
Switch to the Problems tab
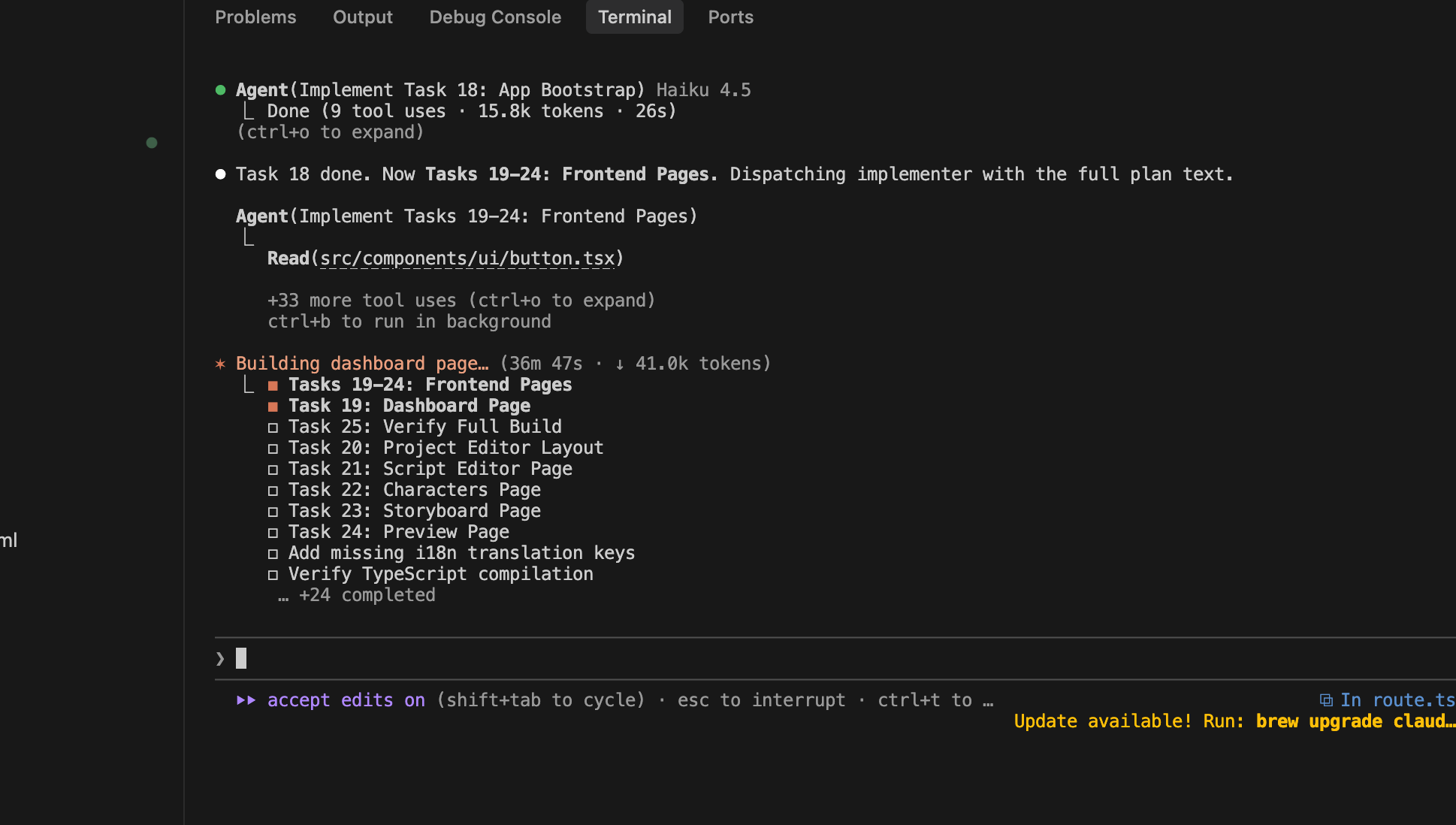click(x=255, y=17)
